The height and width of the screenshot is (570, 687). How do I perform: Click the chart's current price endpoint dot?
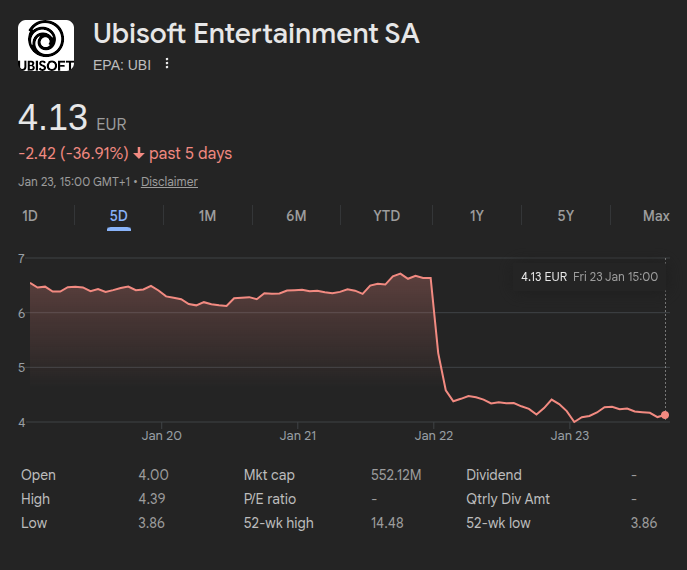[x=666, y=415]
